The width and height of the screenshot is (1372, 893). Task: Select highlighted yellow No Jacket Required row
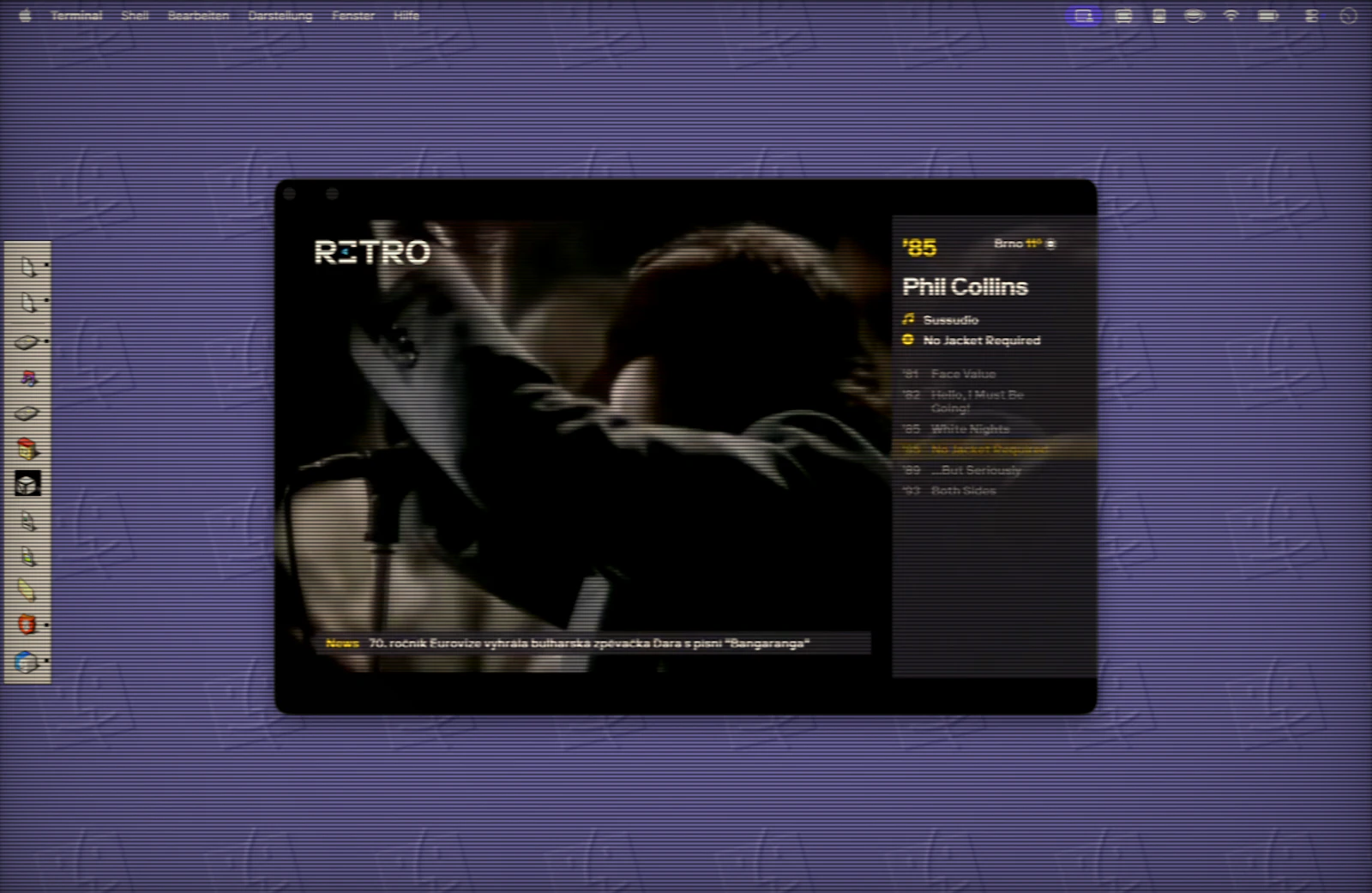pyautogui.click(x=995, y=450)
